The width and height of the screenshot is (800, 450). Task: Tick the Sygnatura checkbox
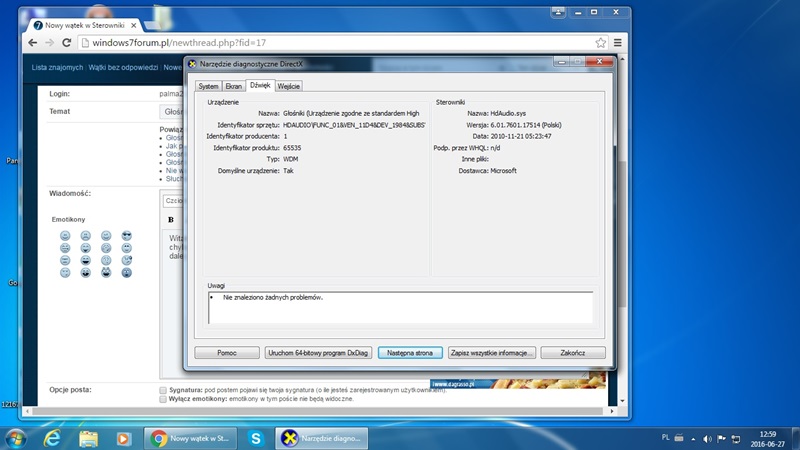point(163,390)
